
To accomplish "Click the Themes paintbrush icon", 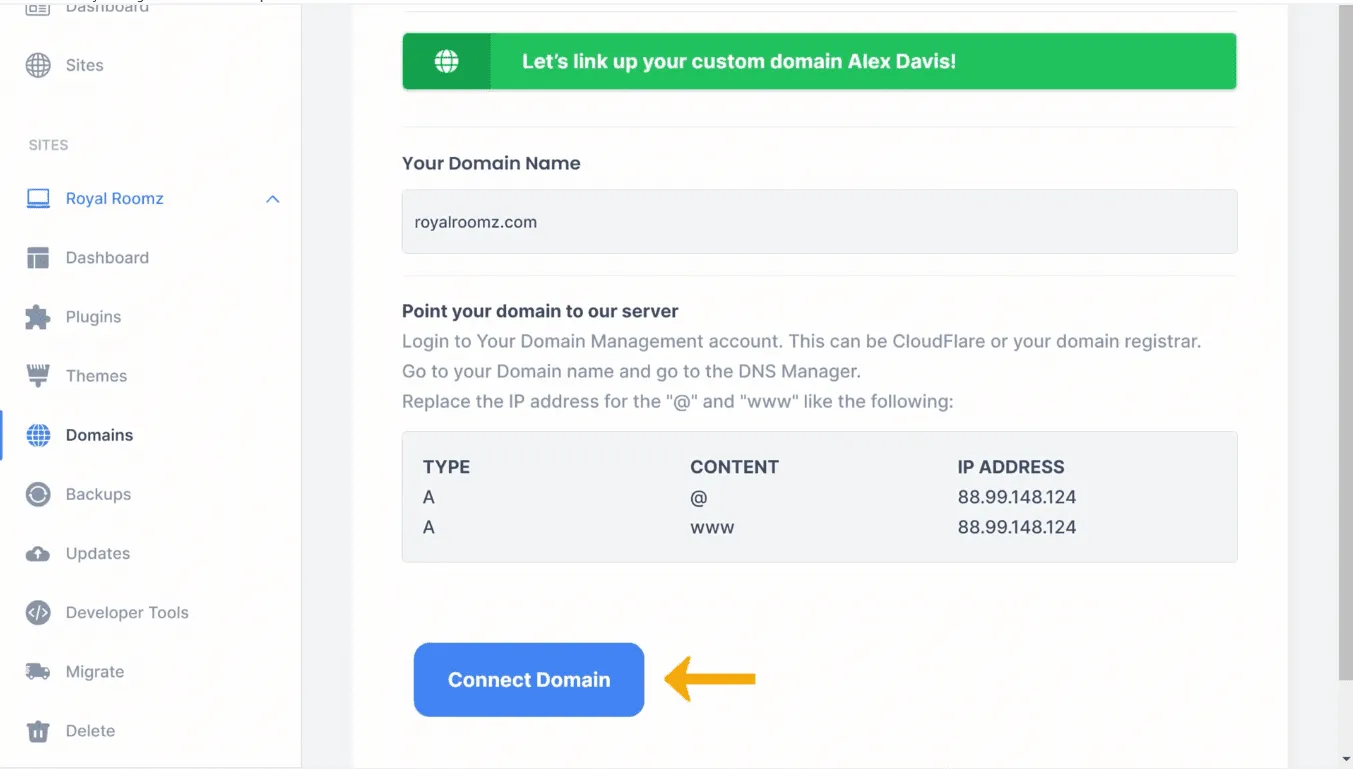I will point(38,376).
